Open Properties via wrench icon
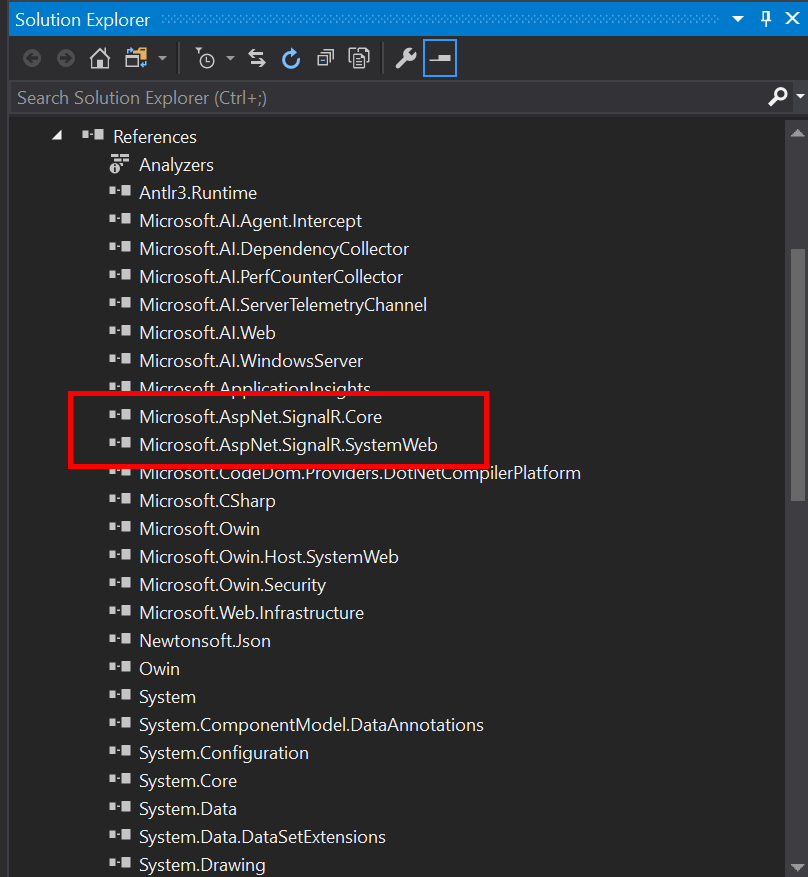Viewport: 808px width, 877px height. (x=405, y=58)
